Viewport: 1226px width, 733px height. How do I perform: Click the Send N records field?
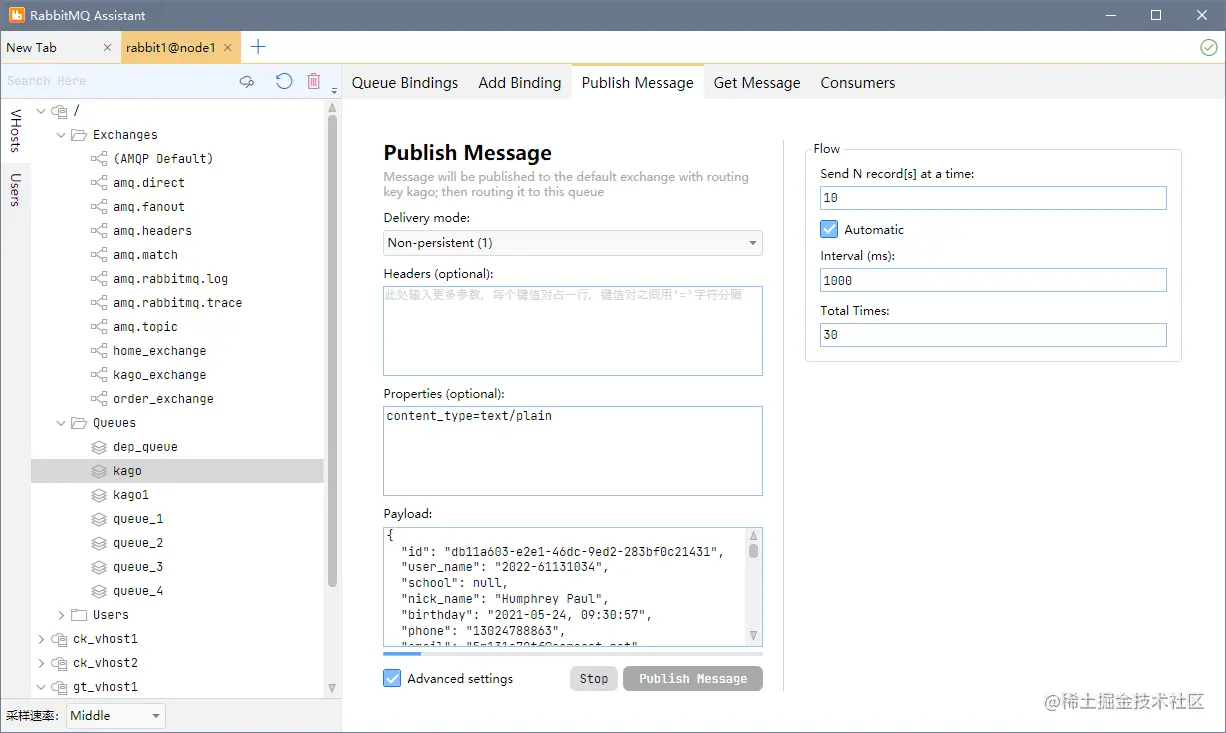click(x=993, y=198)
